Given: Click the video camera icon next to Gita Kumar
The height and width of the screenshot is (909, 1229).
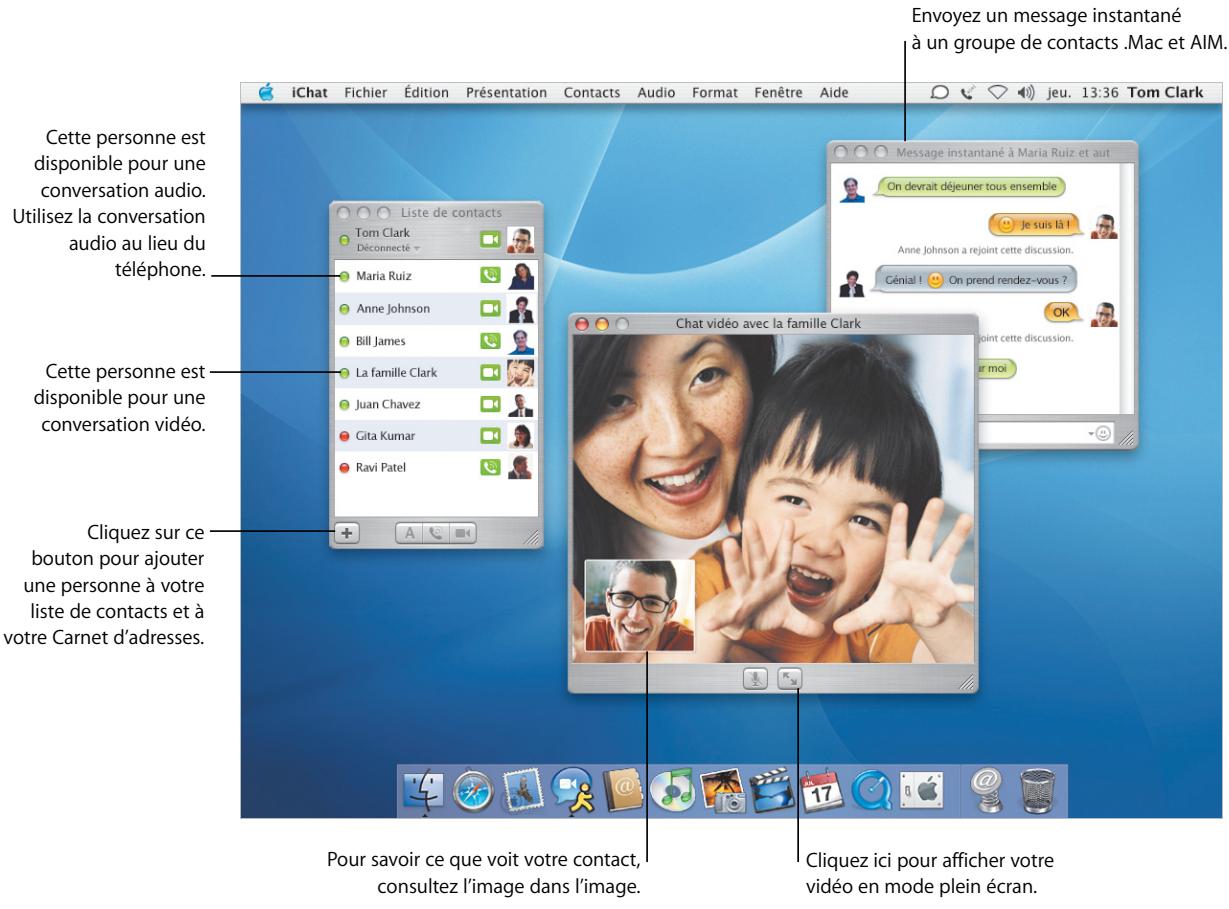Looking at the screenshot, I should point(490,436).
